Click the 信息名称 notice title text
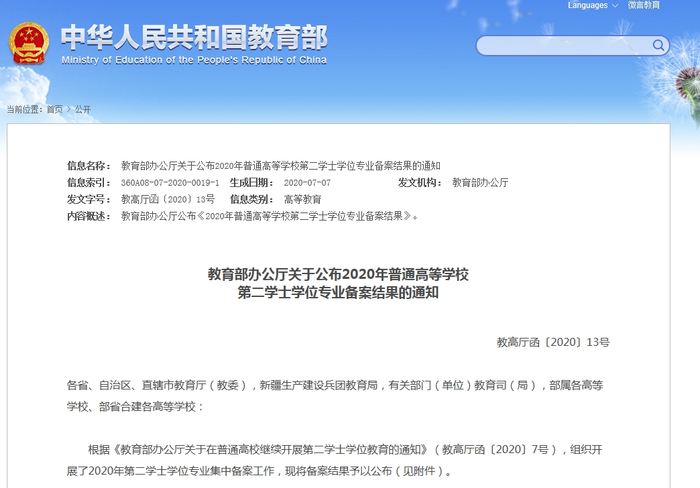Viewport: 700px width, 488px height. (x=281, y=166)
